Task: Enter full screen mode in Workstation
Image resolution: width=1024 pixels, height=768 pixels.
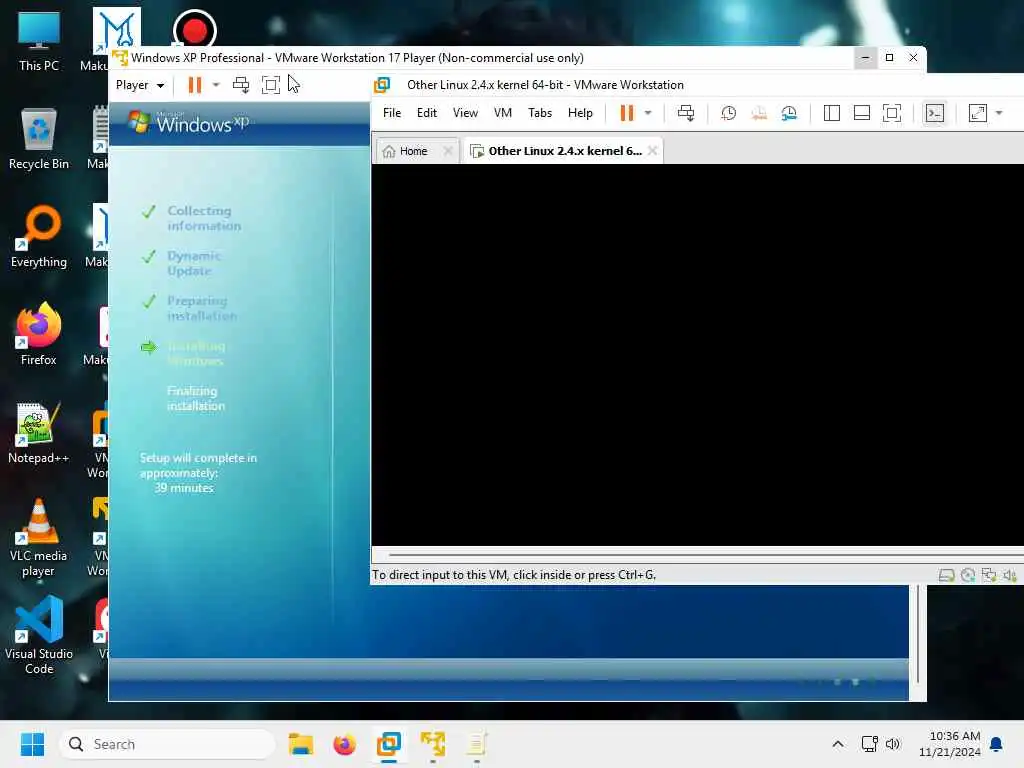Action: [891, 113]
